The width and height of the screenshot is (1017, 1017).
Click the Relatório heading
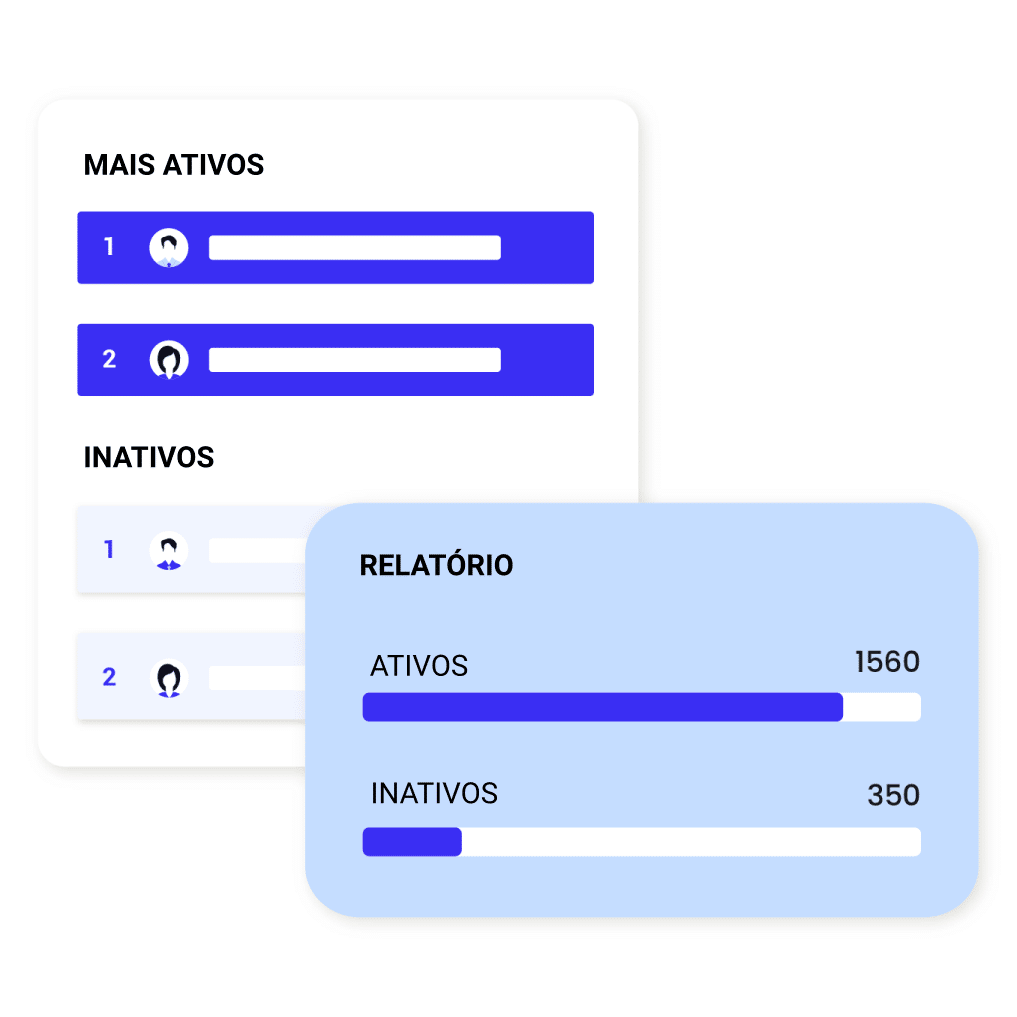point(437,565)
